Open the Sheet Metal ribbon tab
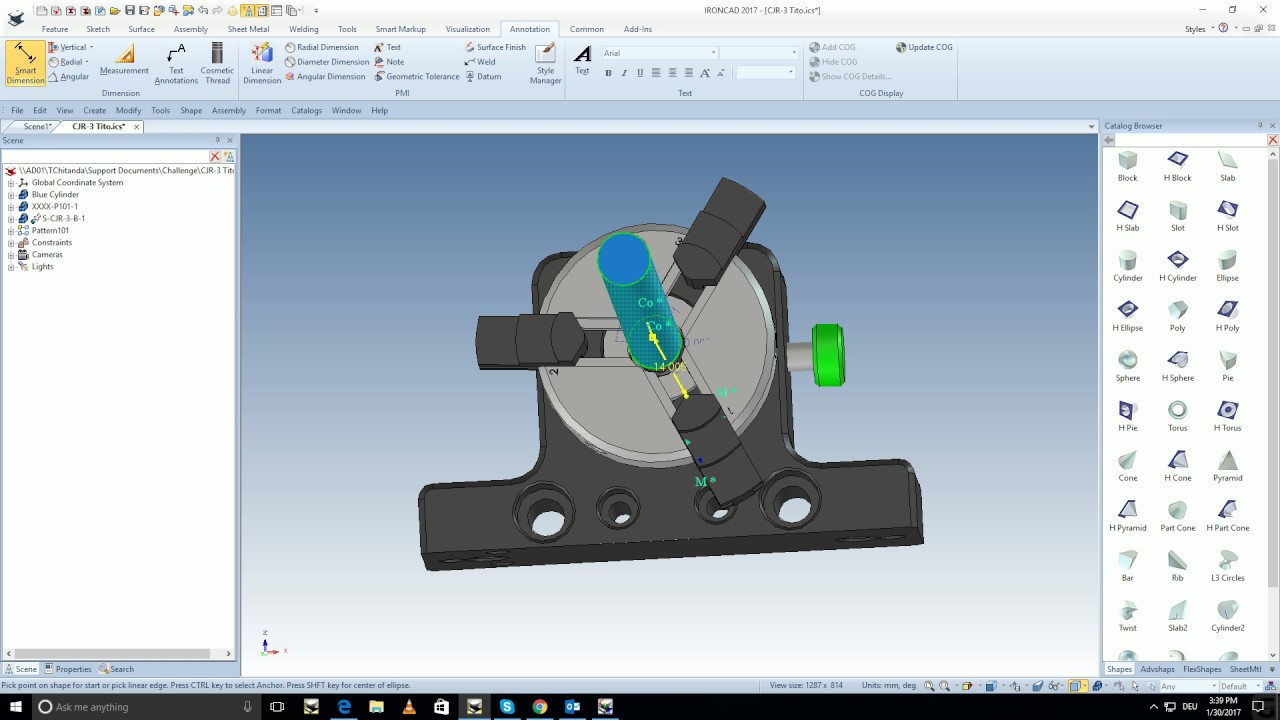 pos(248,29)
